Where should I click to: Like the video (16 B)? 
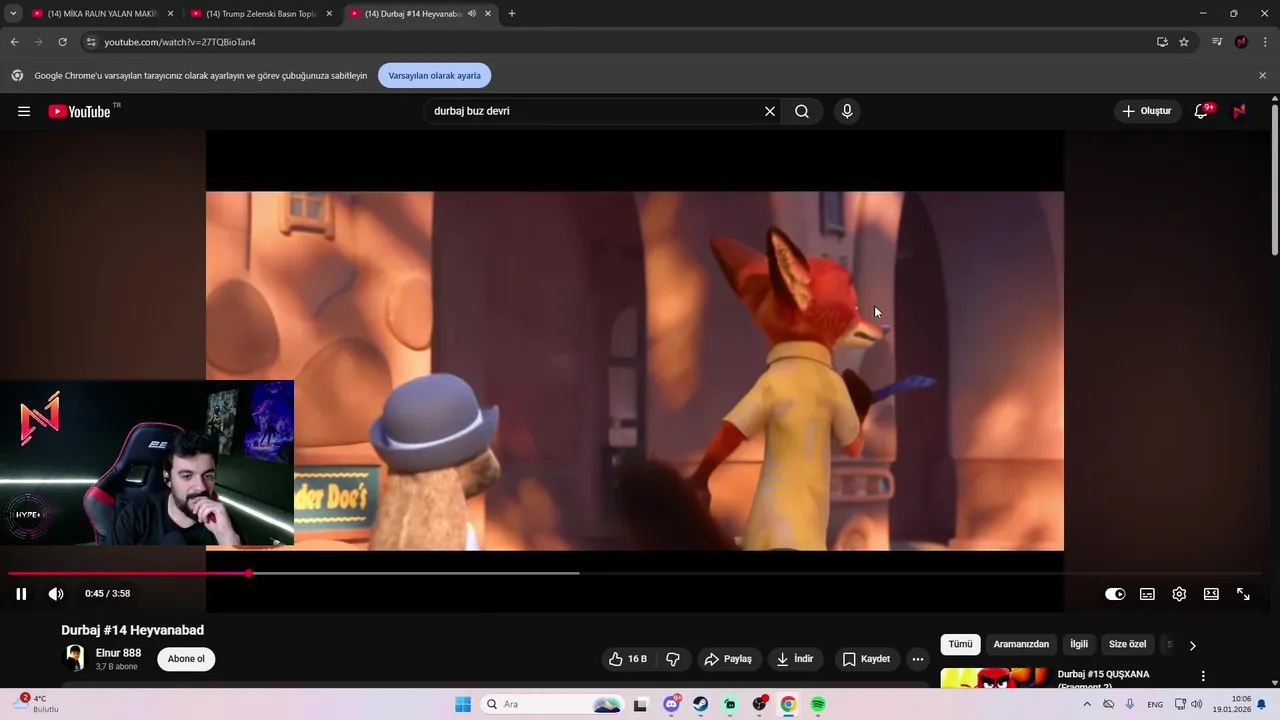628,659
